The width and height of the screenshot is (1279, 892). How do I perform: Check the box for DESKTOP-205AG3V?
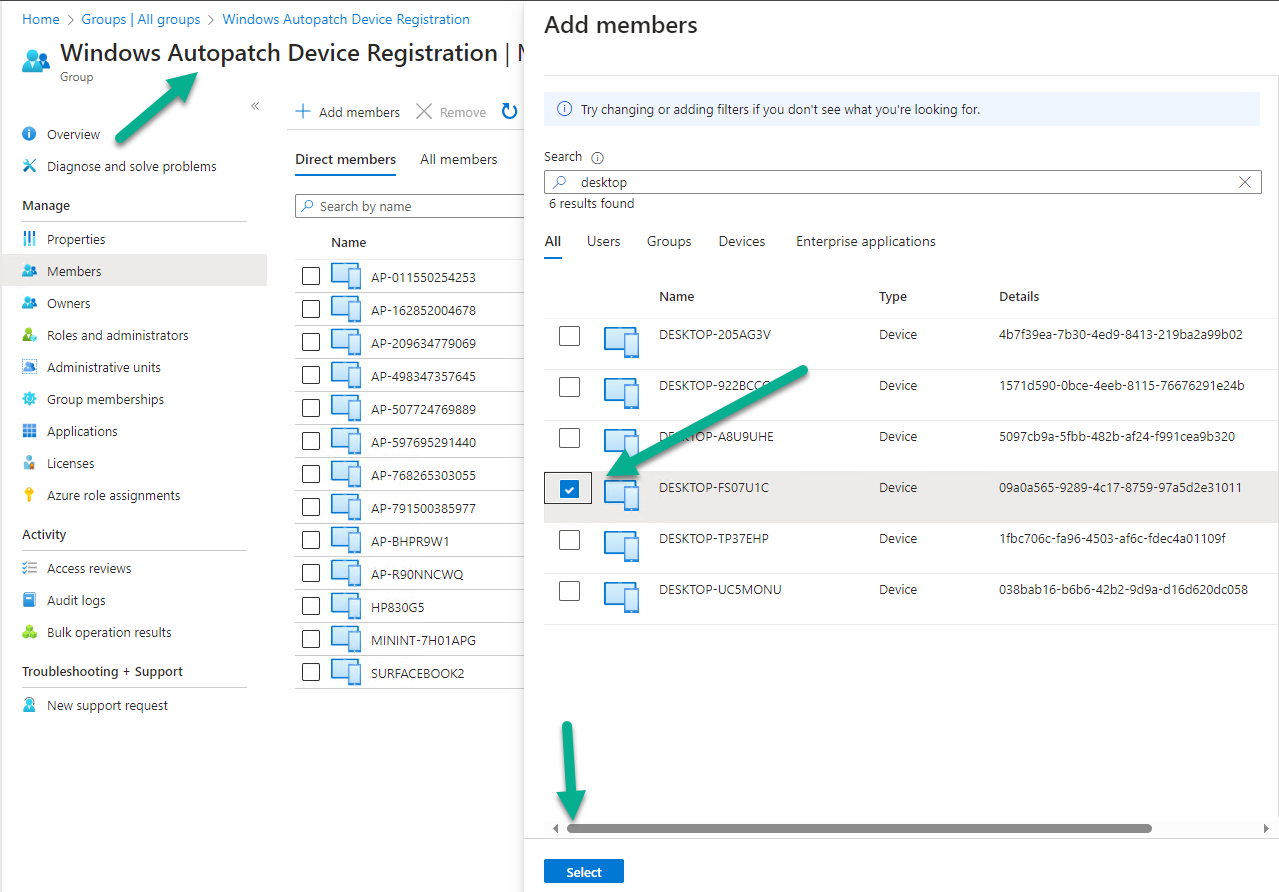[x=569, y=335]
